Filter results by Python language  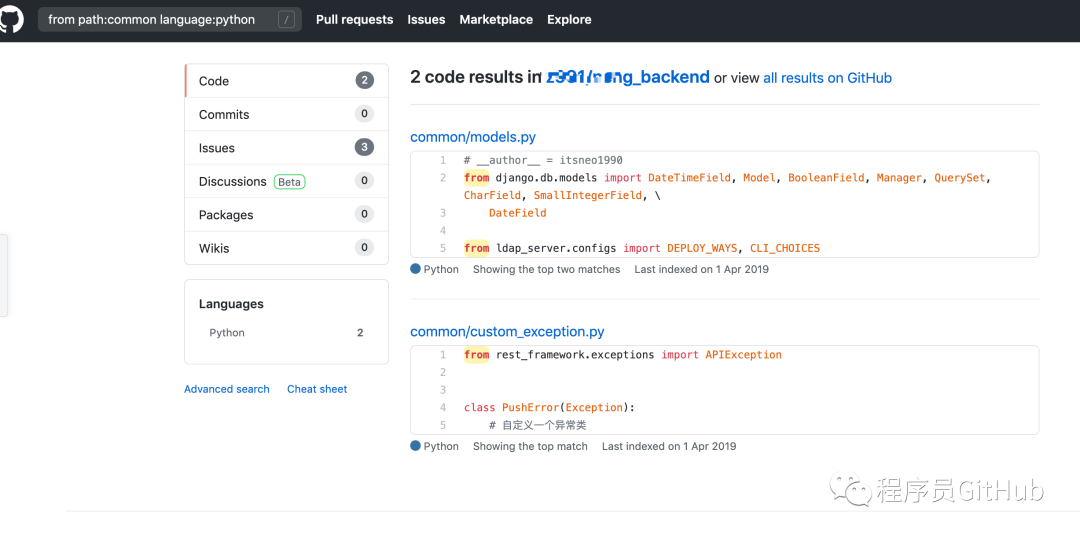pyautogui.click(x=227, y=333)
